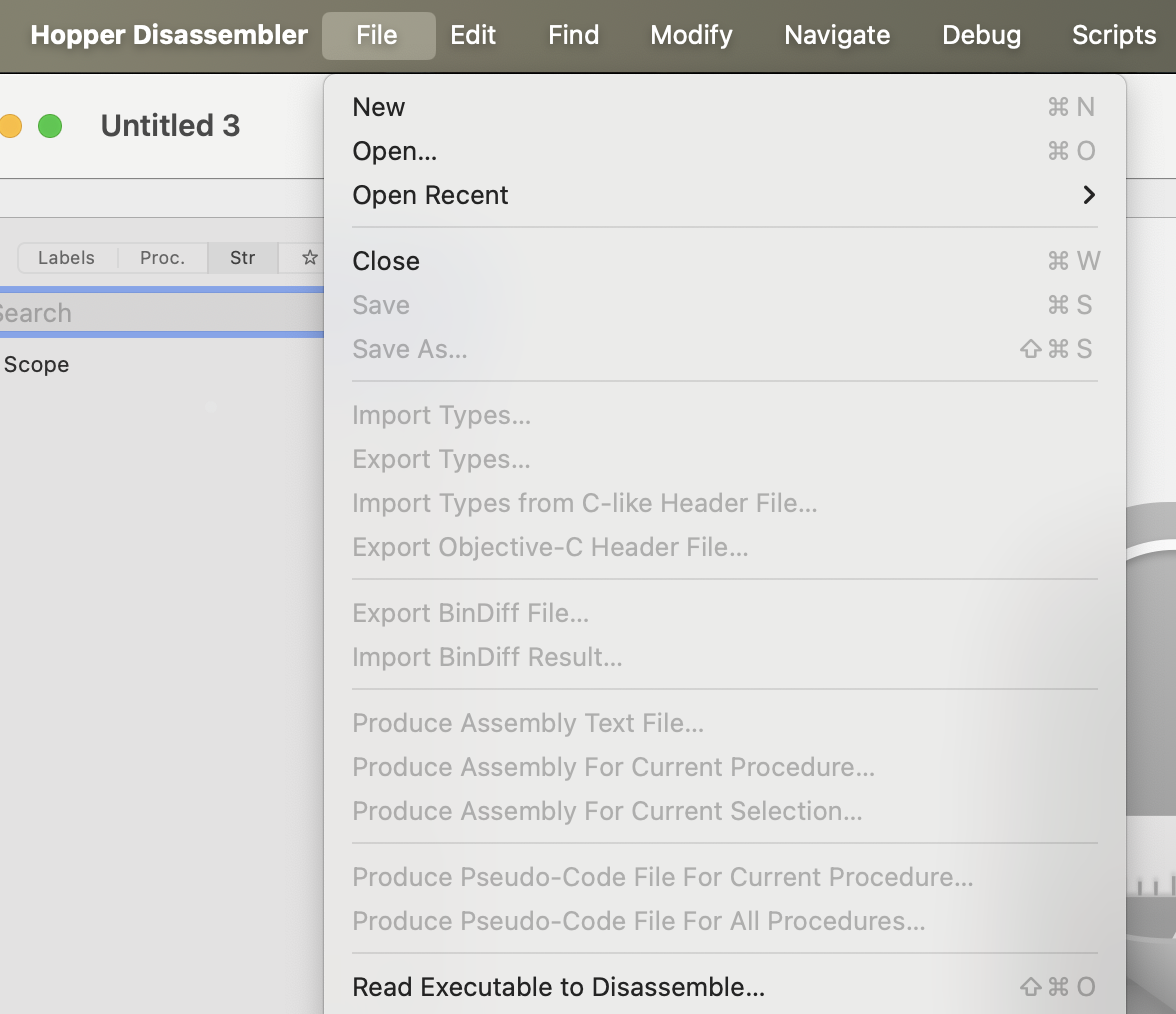The image size is (1176, 1014).
Task: Open the Scripts menu
Action: [1114, 35]
